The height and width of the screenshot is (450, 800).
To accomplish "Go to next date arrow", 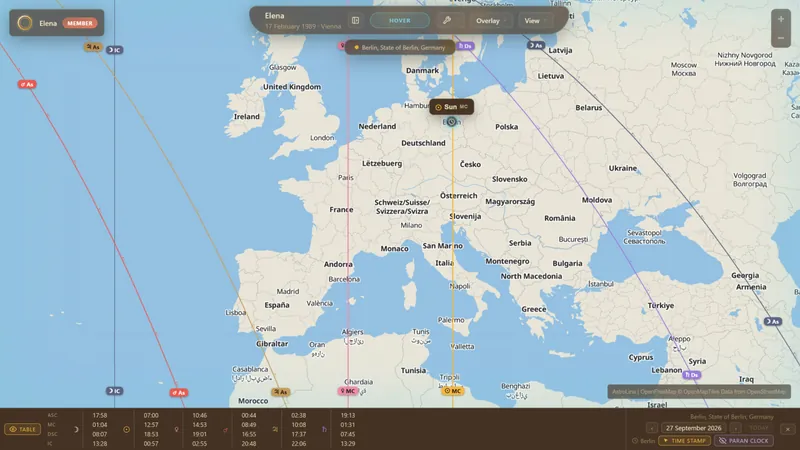I will 736,428.
